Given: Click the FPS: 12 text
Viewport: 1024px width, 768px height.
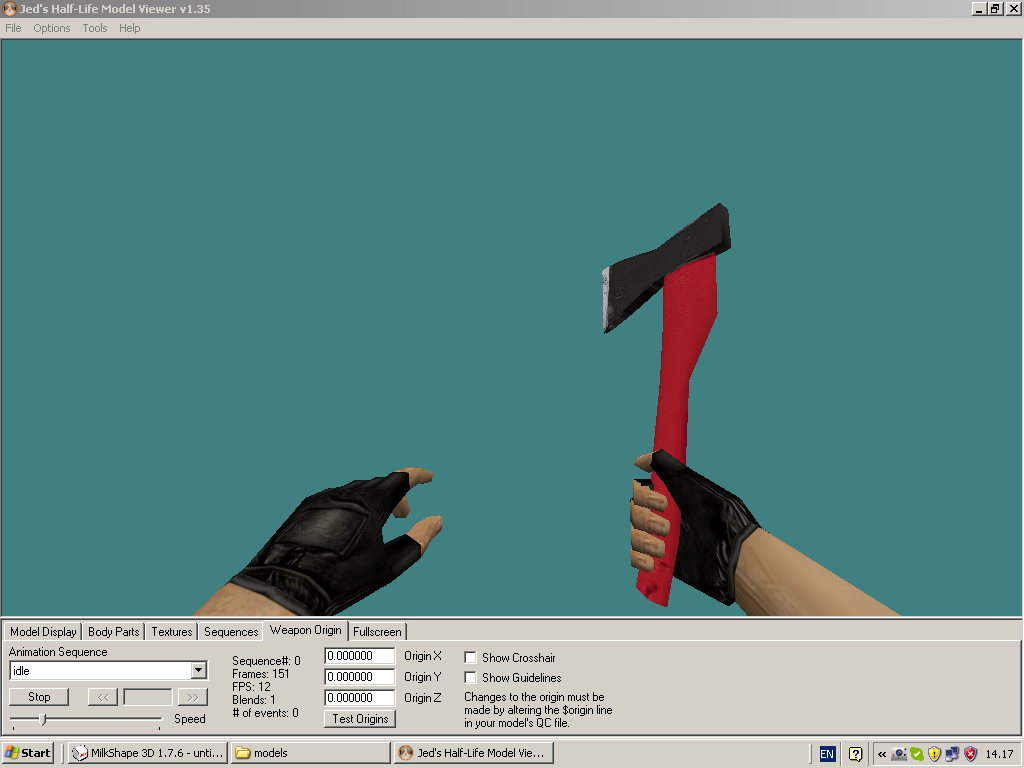Looking at the screenshot, I should pos(251,686).
